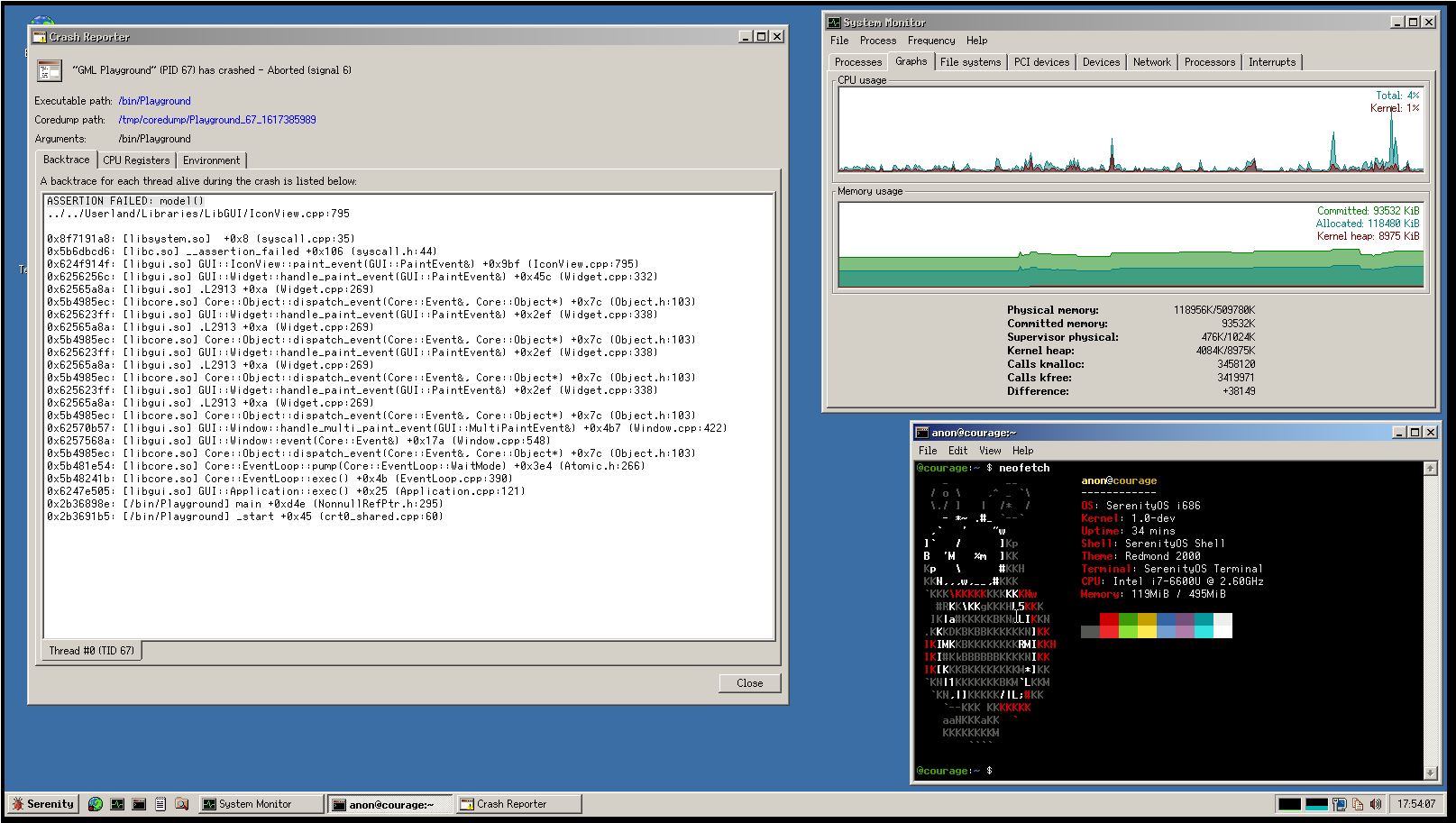The height and width of the screenshot is (823, 1456).
Task: Click the terminal window title bar icon
Action: (922, 433)
